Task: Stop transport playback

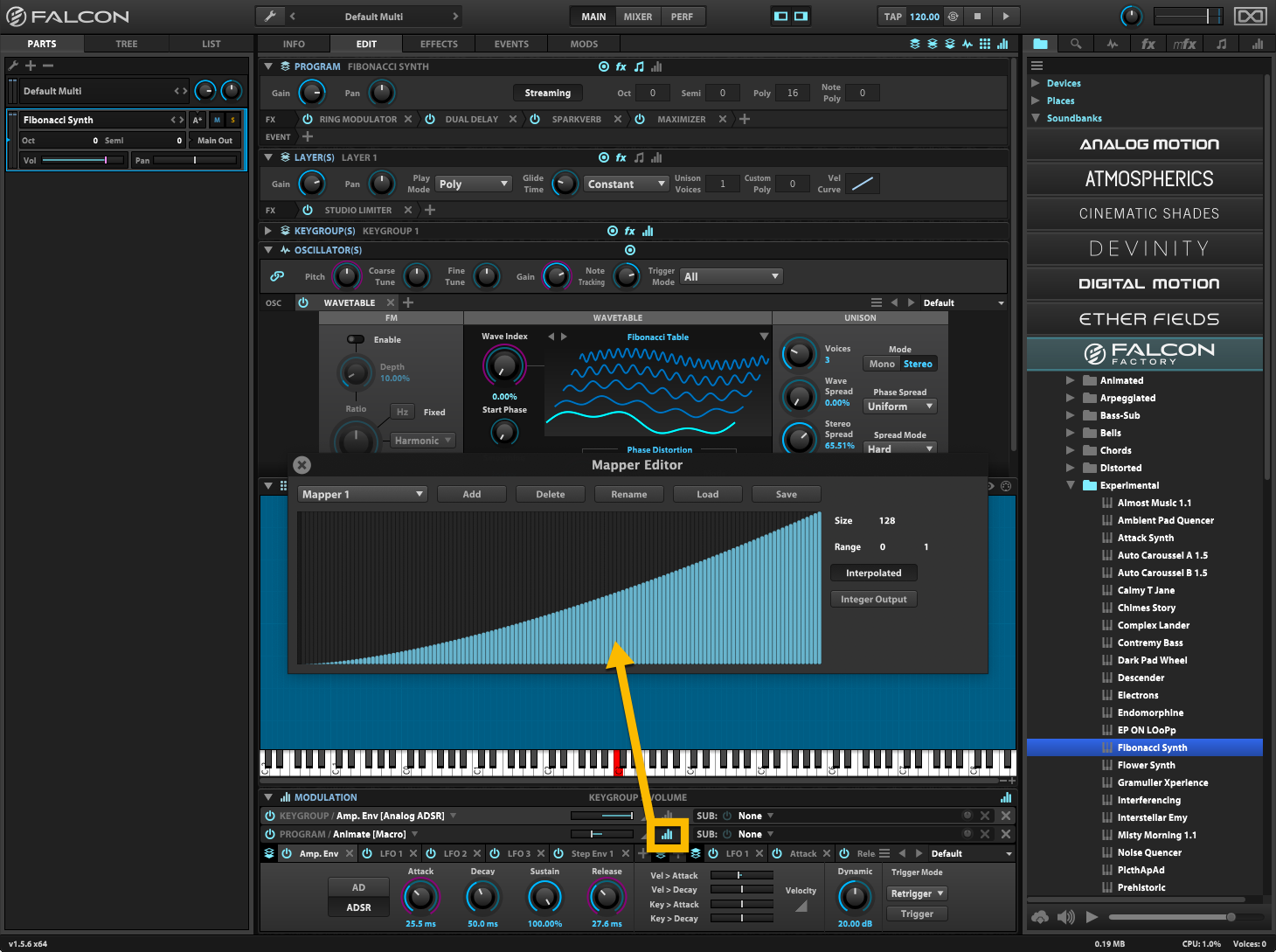Action: pos(978,16)
